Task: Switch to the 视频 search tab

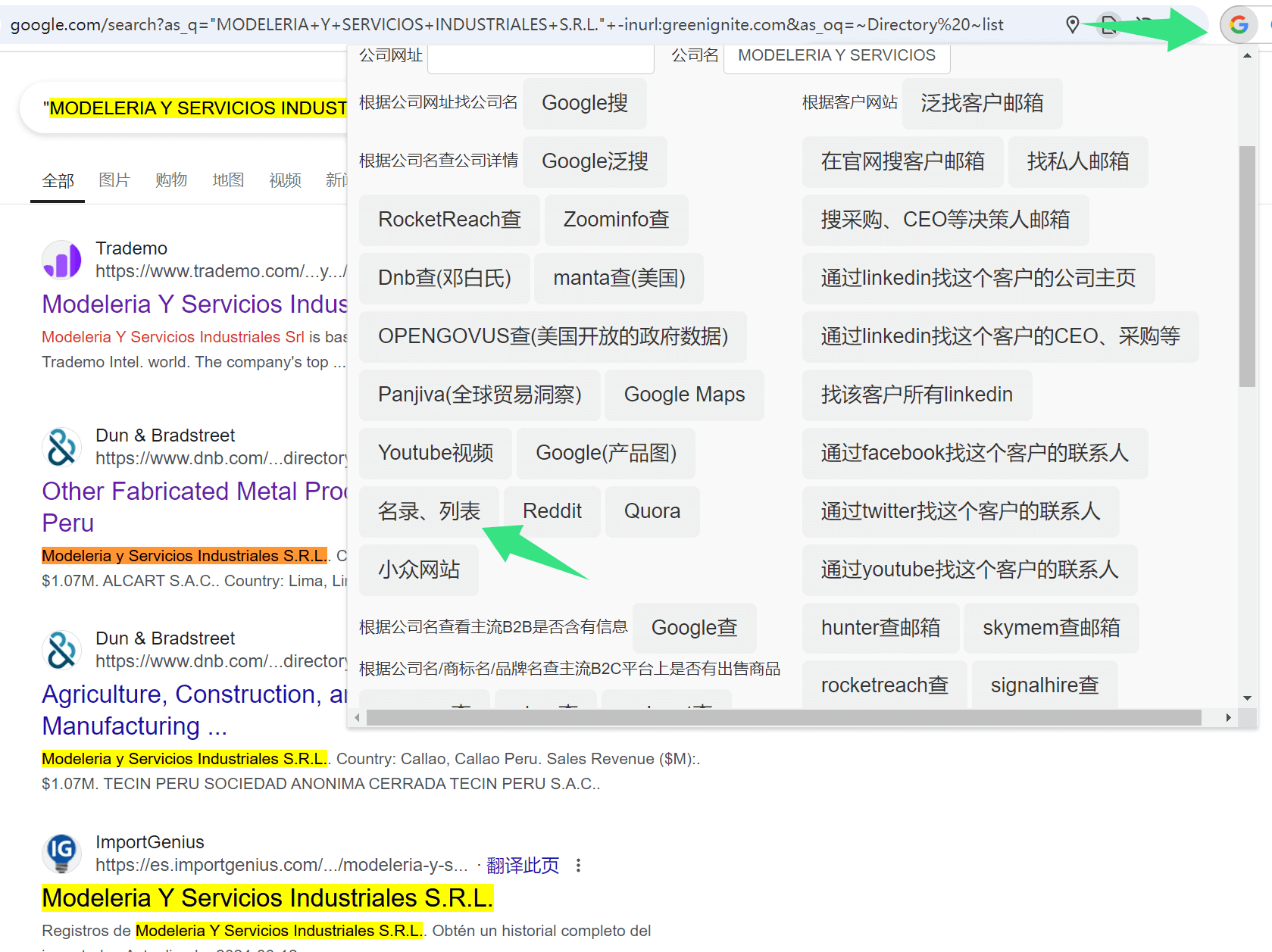Action: coord(285,180)
